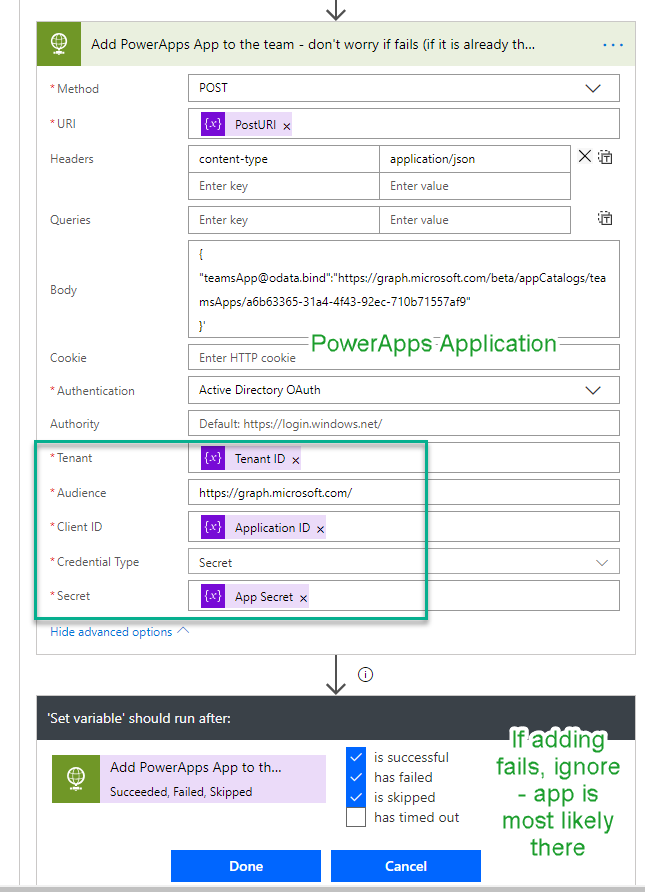The height and width of the screenshot is (892, 645).
Task: Enable the 'has timed out' checkbox
Action: 356,817
